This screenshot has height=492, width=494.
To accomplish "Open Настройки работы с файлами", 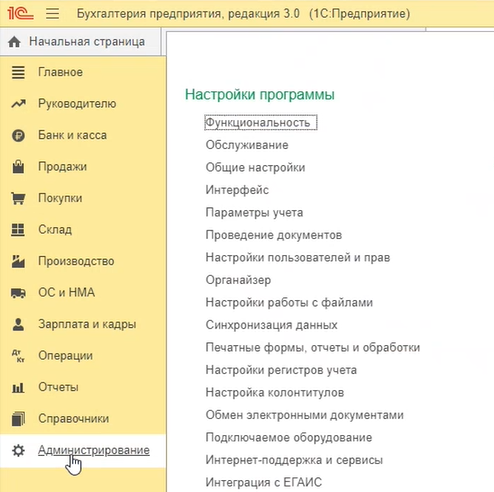I will (x=289, y=303).
